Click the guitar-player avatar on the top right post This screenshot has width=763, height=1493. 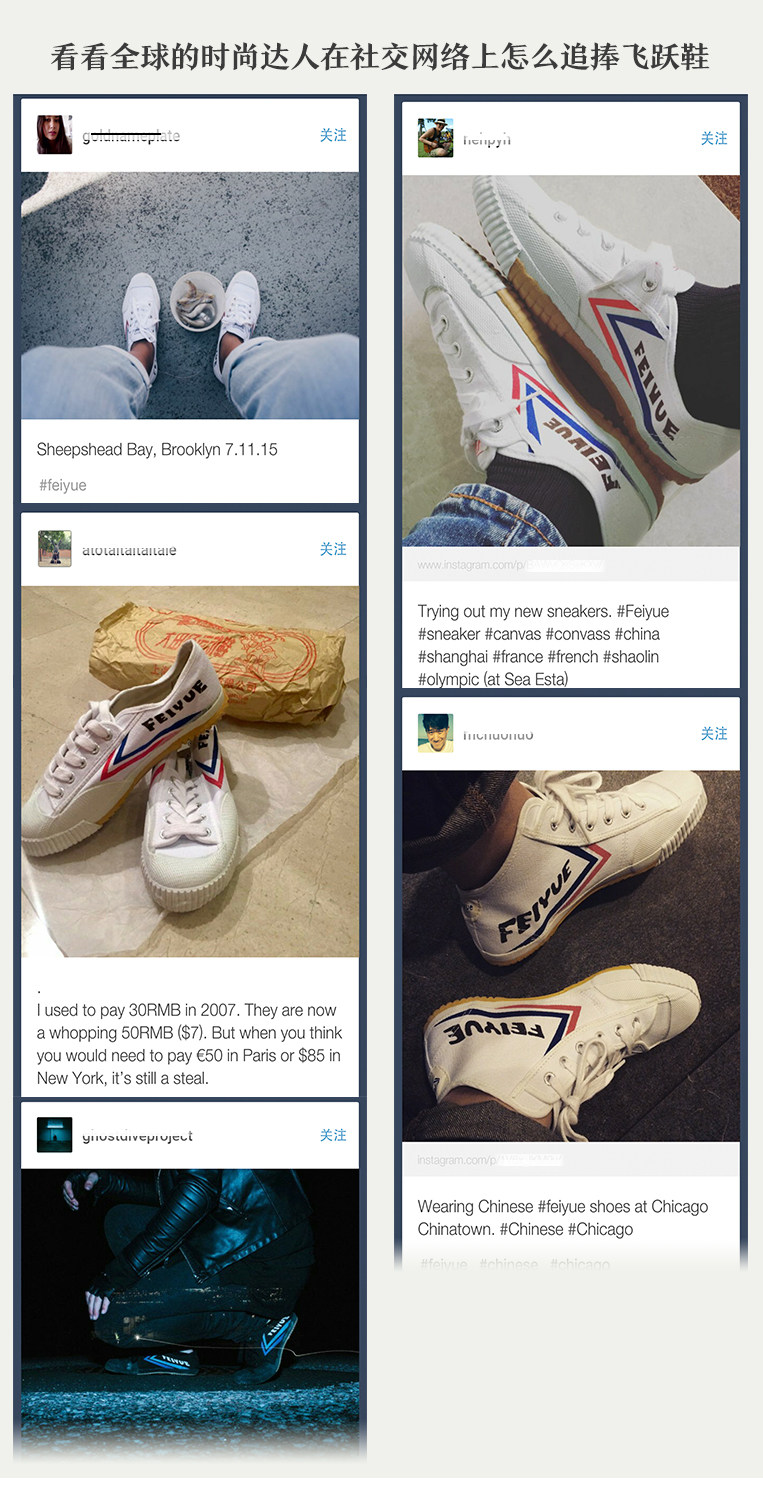(435, 138)
